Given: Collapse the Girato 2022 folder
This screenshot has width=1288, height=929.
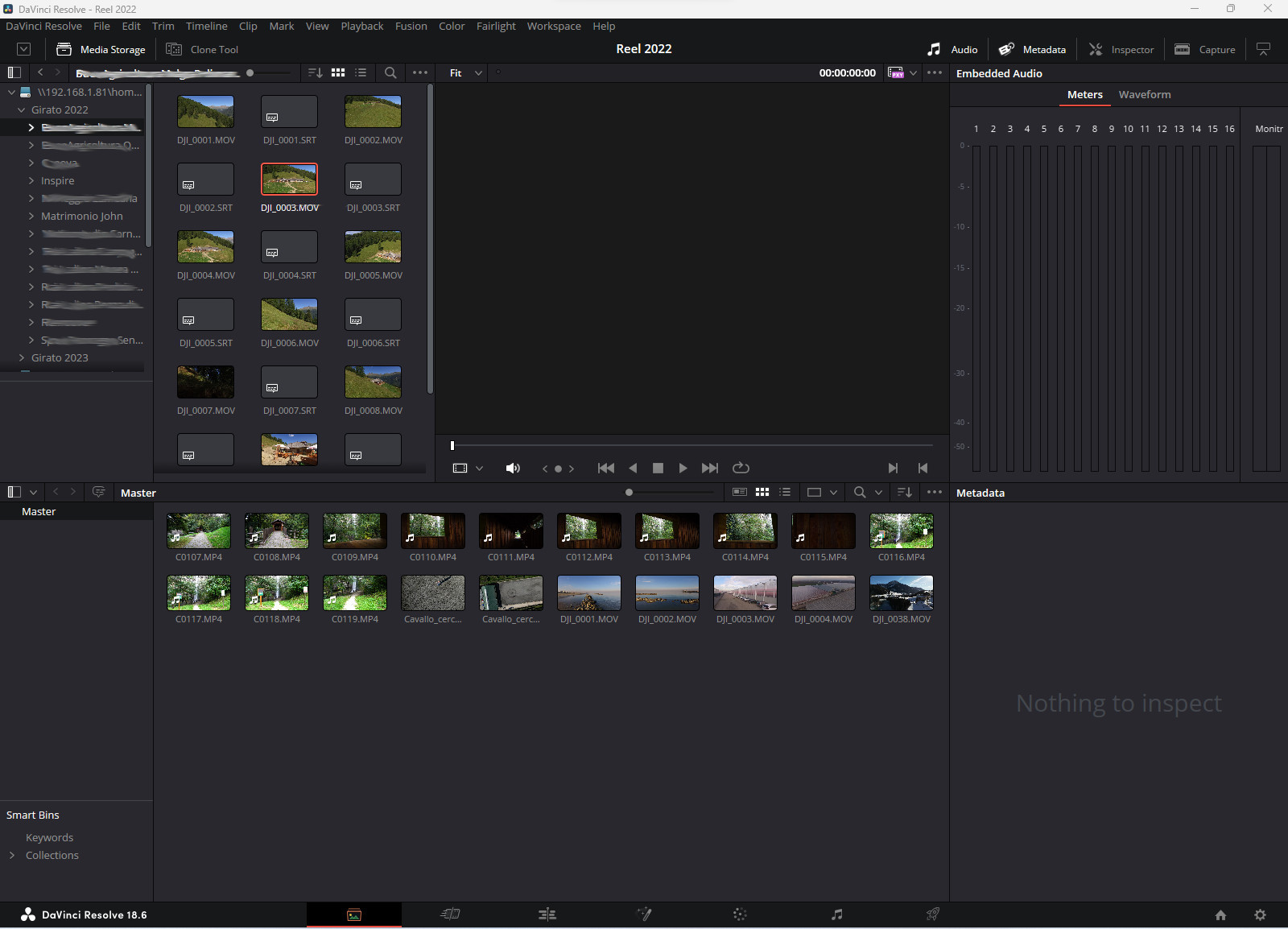Looking at the screenshot, I should click(22, 110).
